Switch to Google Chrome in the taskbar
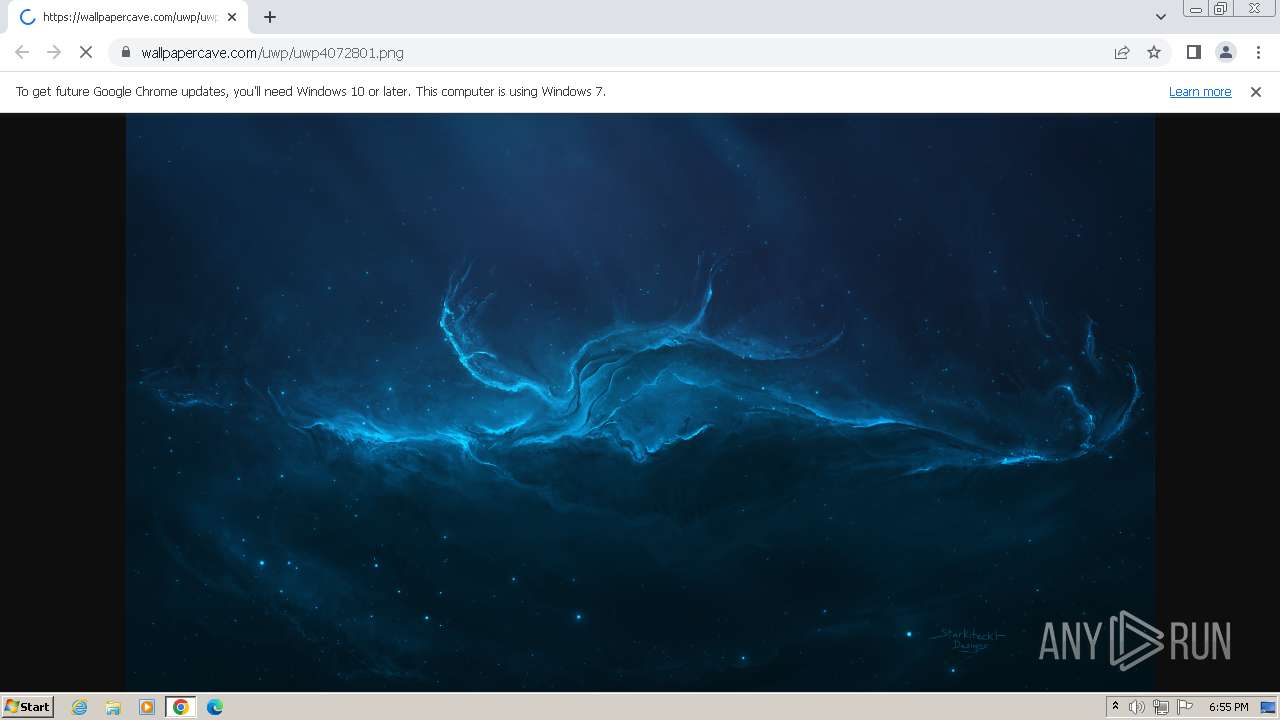 [x=181, y=707]
